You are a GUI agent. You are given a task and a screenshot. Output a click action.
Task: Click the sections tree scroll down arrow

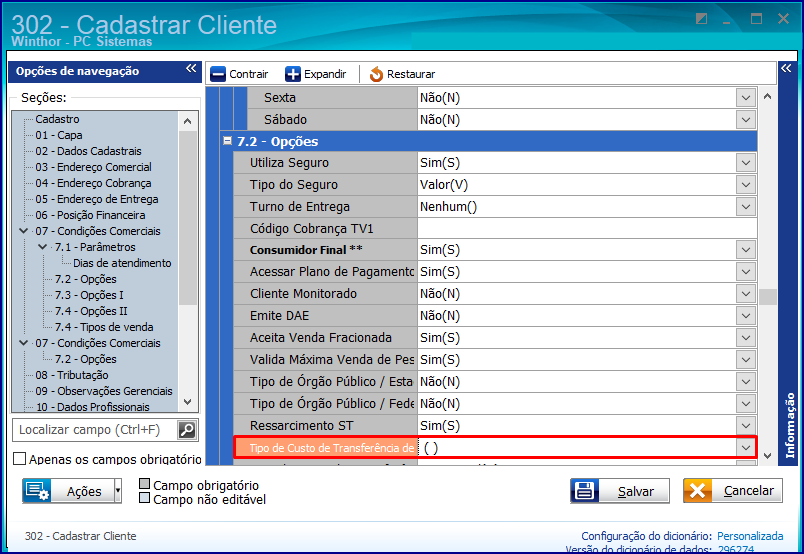(188, 402)
